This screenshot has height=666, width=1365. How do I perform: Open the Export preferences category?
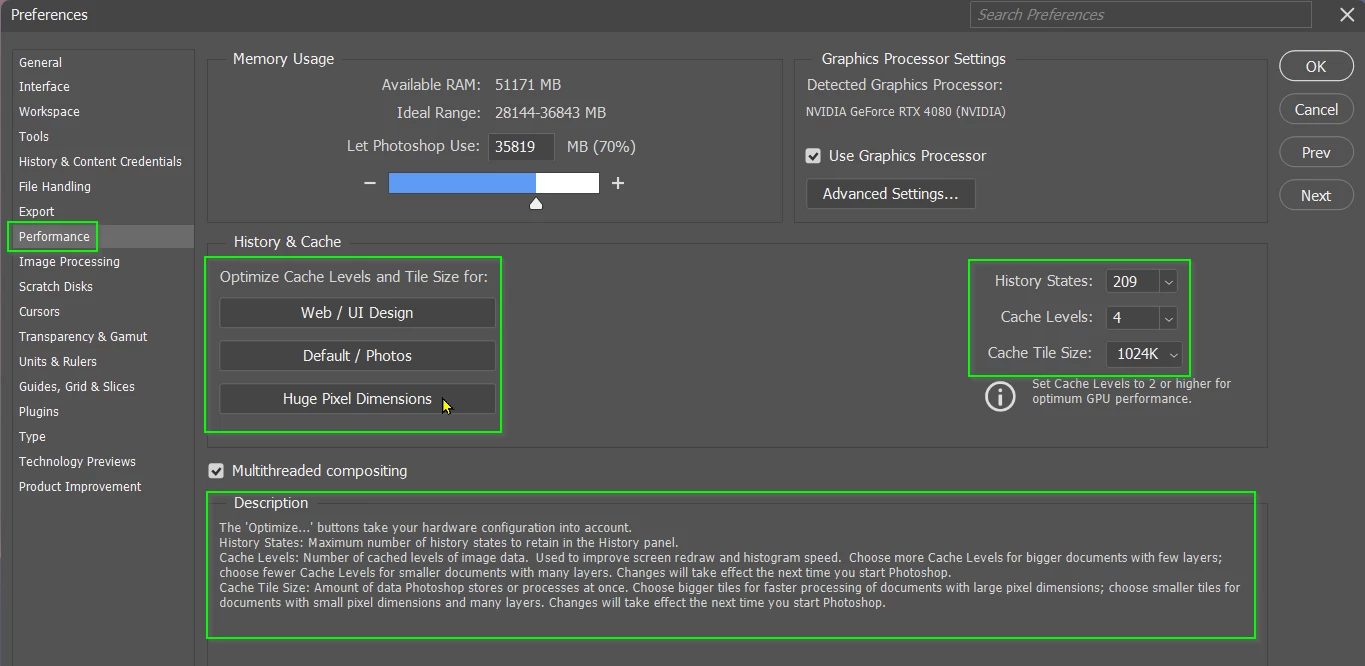[37, 212]
